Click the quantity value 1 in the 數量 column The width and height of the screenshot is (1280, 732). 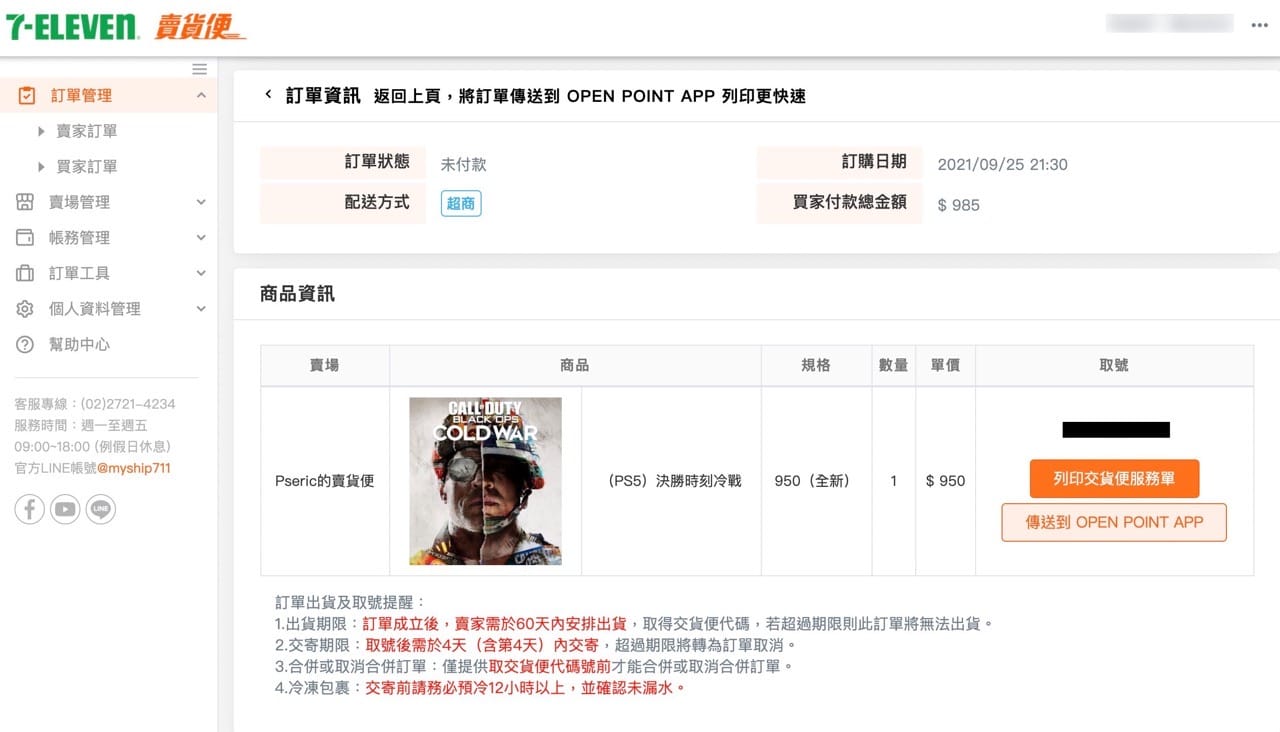pos(894,481)
